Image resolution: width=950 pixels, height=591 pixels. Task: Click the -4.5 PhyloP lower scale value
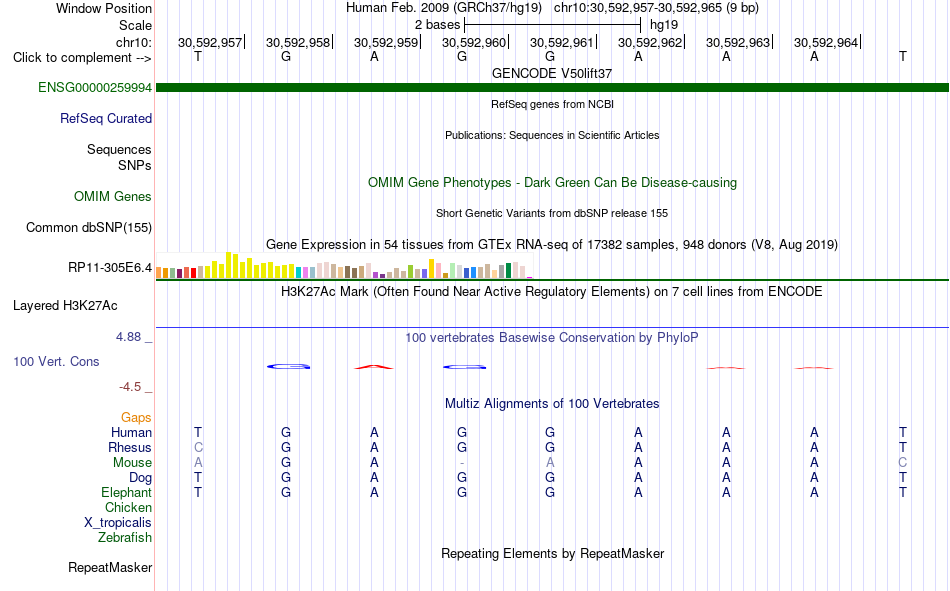(130, 387)
